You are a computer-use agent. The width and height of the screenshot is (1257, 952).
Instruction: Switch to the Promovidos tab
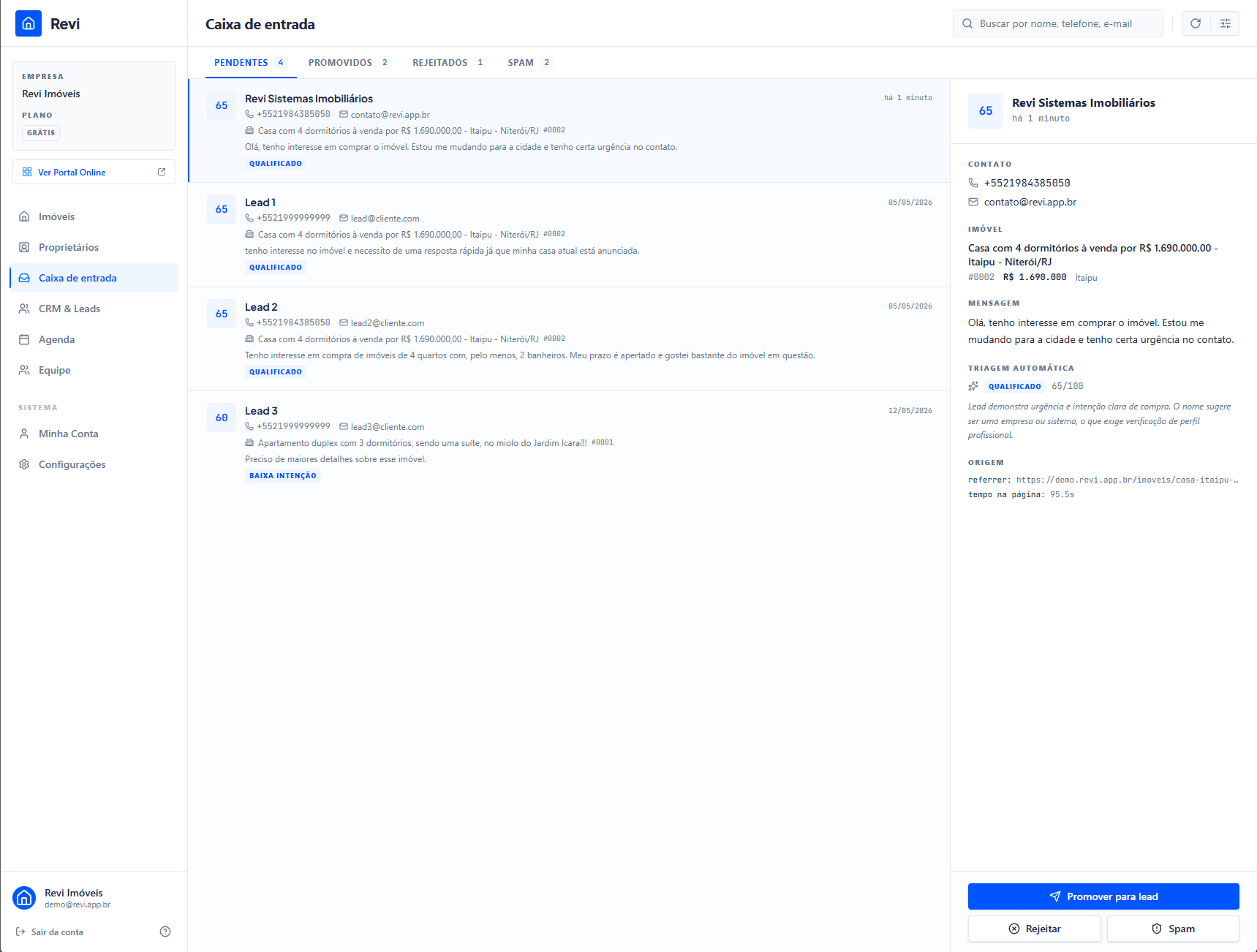click(x=349, y=63)
